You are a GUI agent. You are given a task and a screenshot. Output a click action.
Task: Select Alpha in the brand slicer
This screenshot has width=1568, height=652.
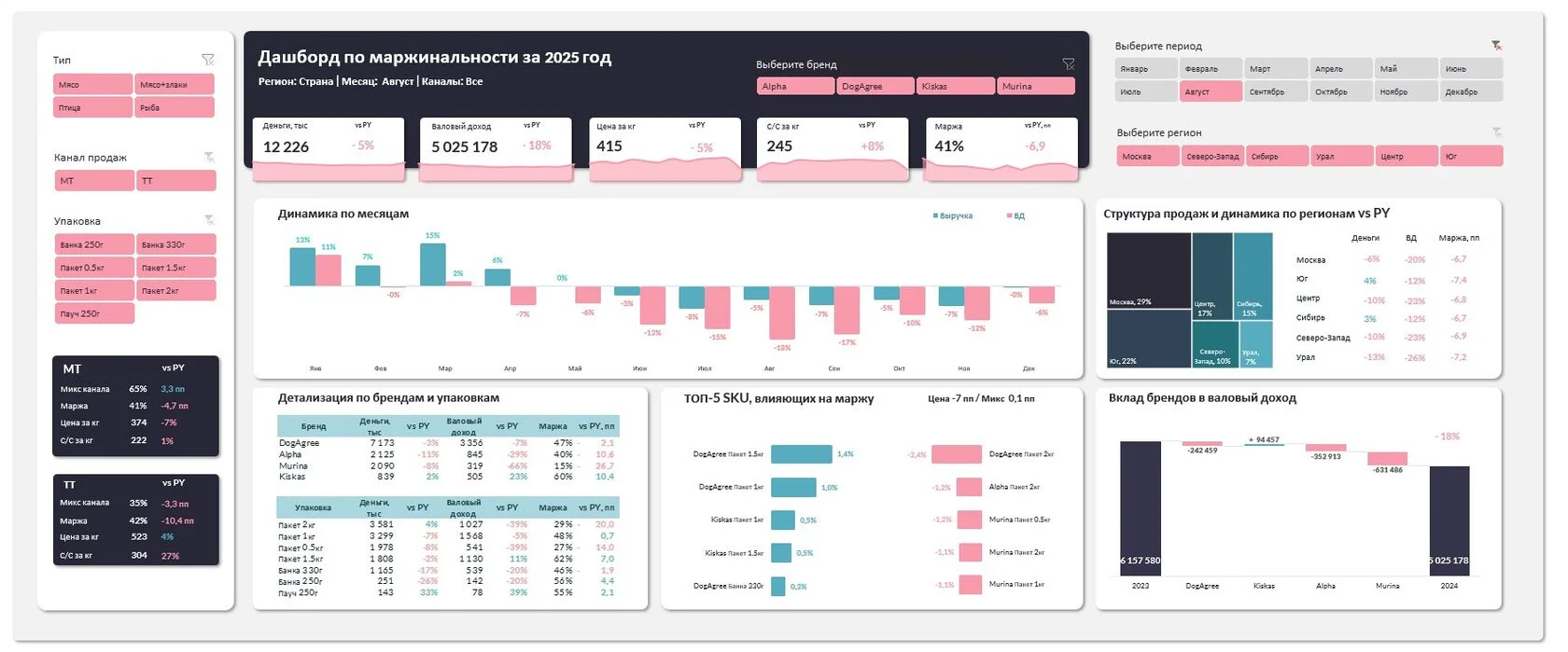click(795, 86)
